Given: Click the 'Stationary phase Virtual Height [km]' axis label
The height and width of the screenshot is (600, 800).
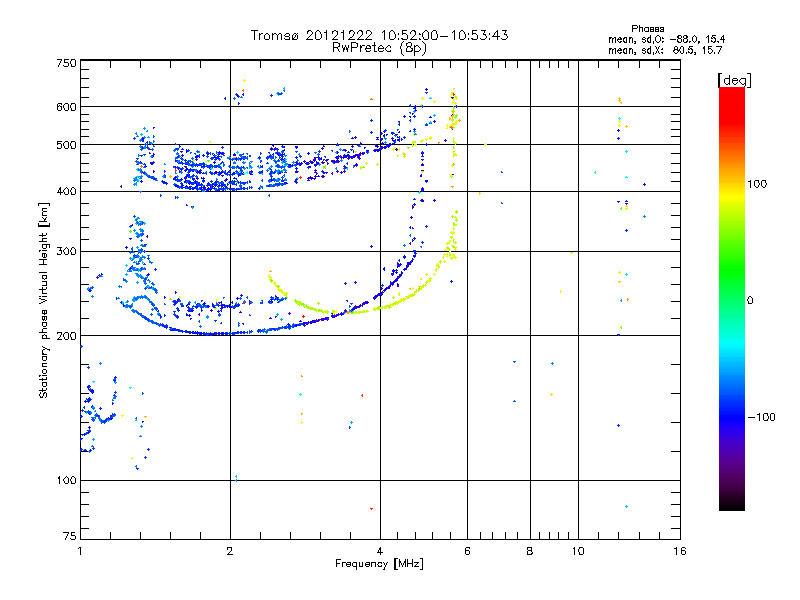Looking at the screenshot, I should (44, 300).
